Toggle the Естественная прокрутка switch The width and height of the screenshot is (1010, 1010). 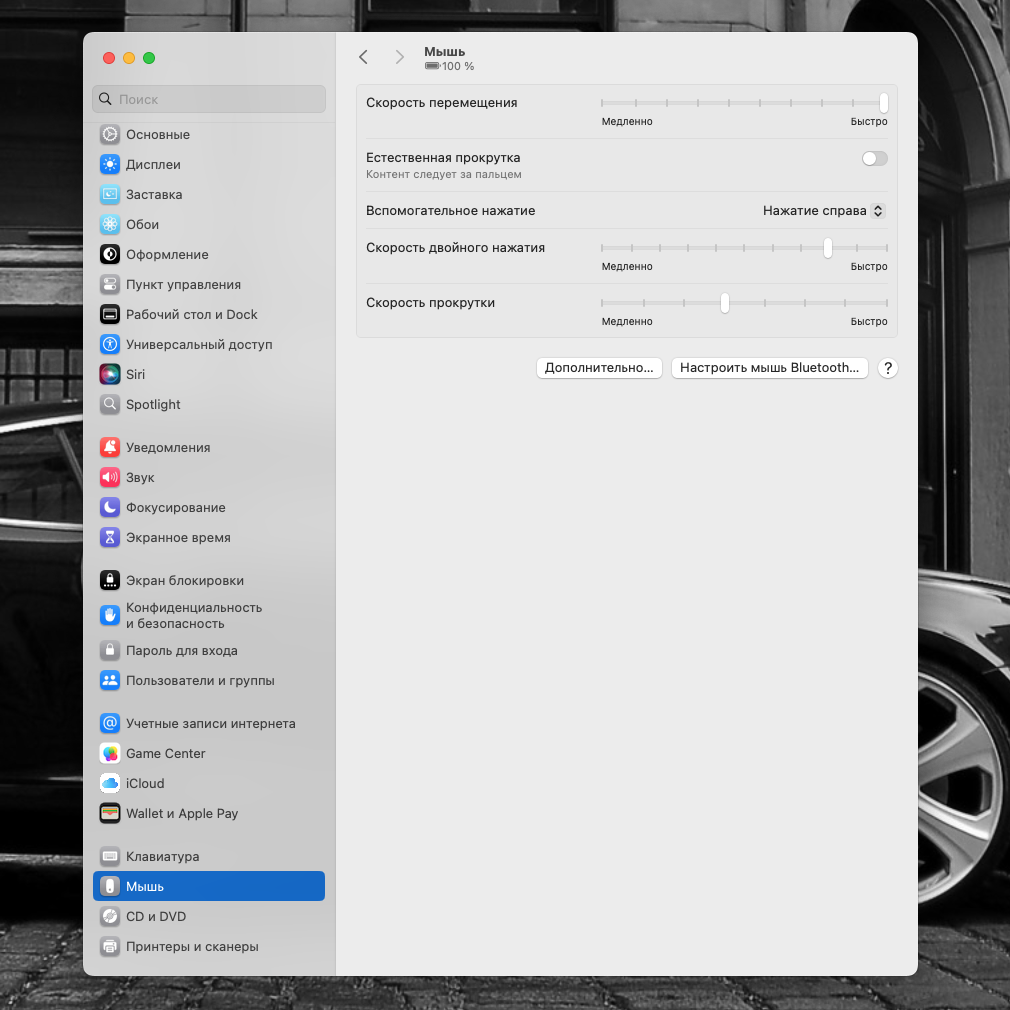tap(875, 158)
